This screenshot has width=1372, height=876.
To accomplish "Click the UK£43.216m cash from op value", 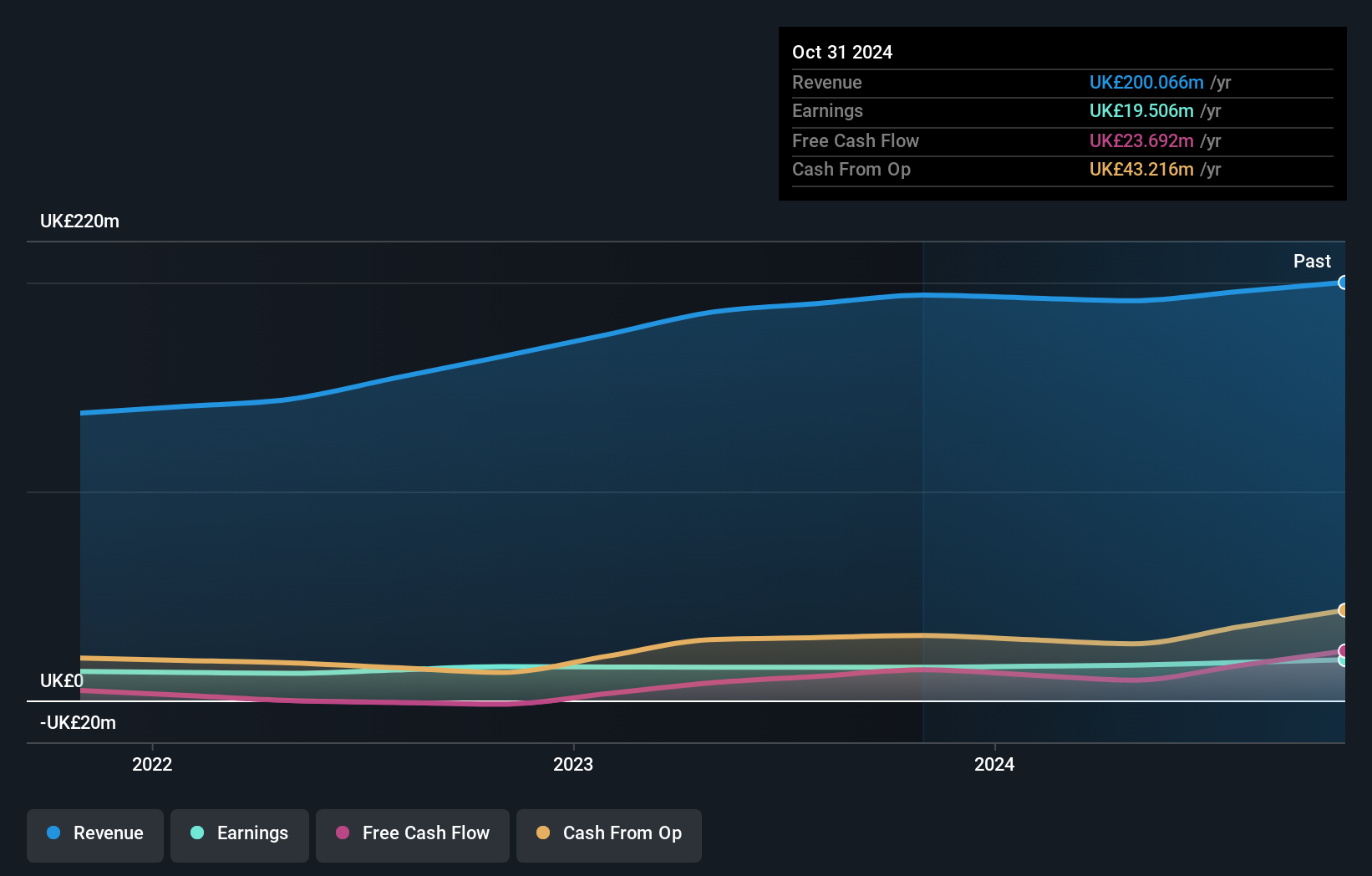I will 1141,169.
